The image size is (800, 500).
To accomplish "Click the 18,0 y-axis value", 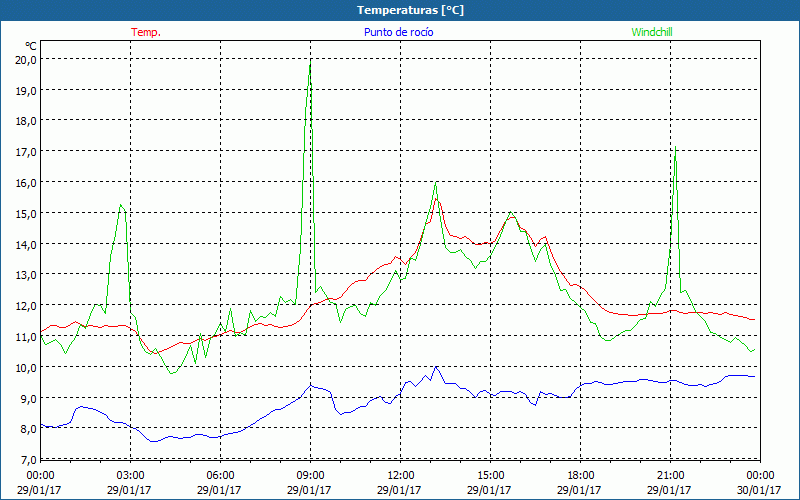I will [27, 121].
